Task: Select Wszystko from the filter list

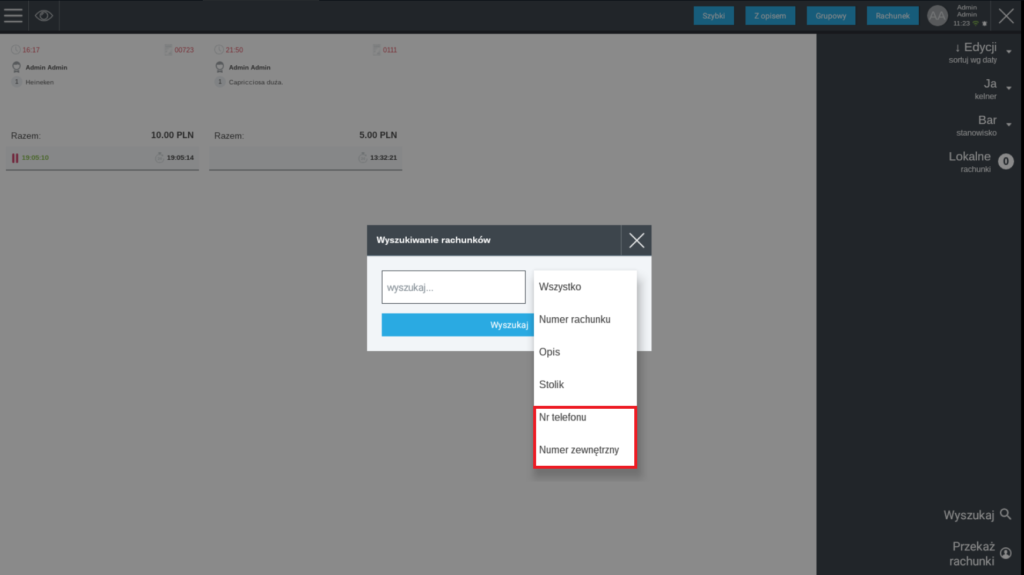Action: tap(585, 287)
